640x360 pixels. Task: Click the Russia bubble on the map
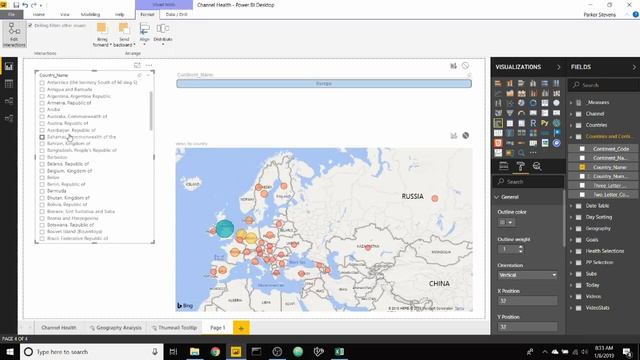(435, 198)
